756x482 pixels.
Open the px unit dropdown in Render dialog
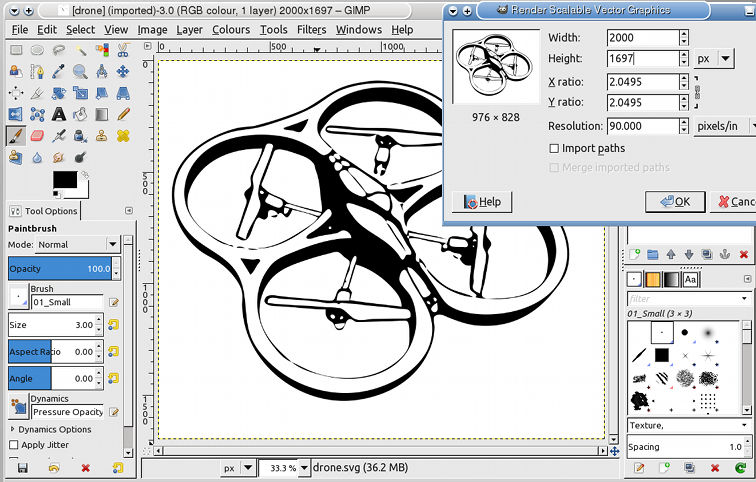[x=714, y=59]
